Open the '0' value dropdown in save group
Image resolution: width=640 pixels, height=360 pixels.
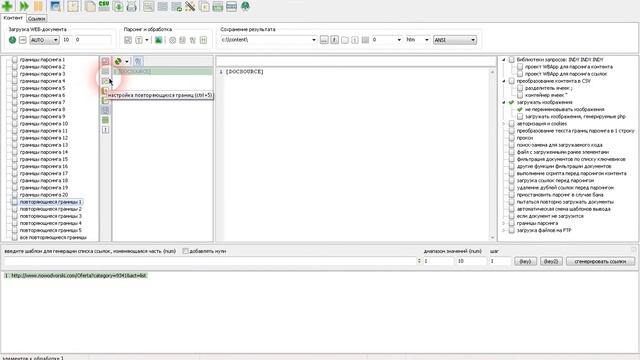(399, 40)
